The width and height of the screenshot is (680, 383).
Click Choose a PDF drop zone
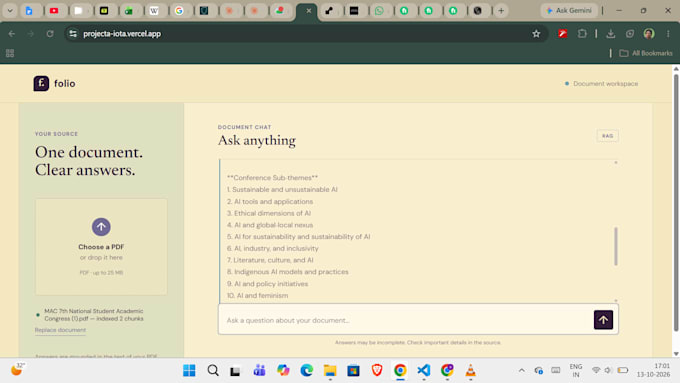[x=101, y=247]
